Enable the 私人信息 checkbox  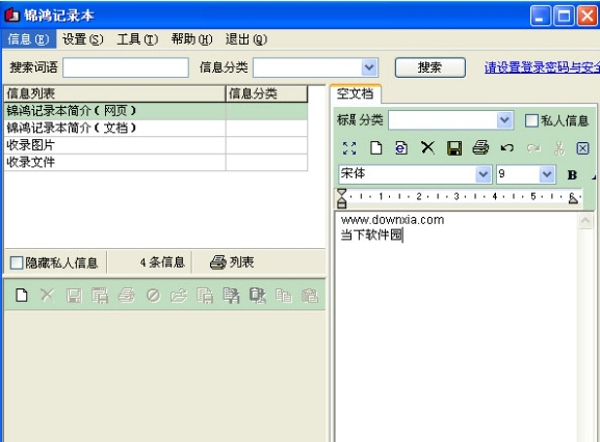click(x=532, y=121)
